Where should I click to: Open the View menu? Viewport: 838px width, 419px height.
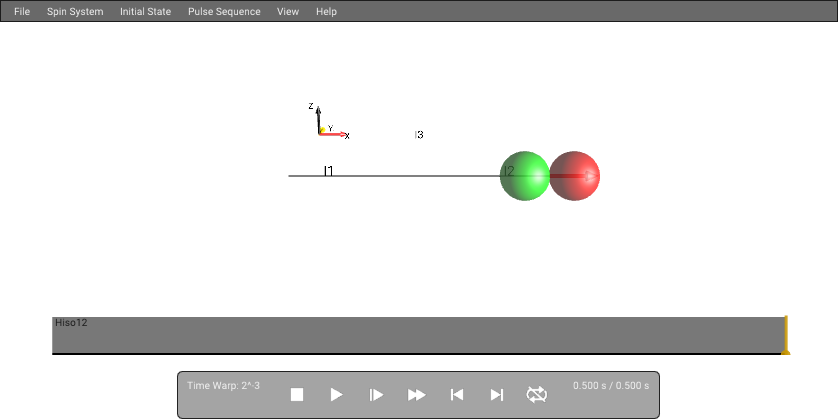coord(288,11)
